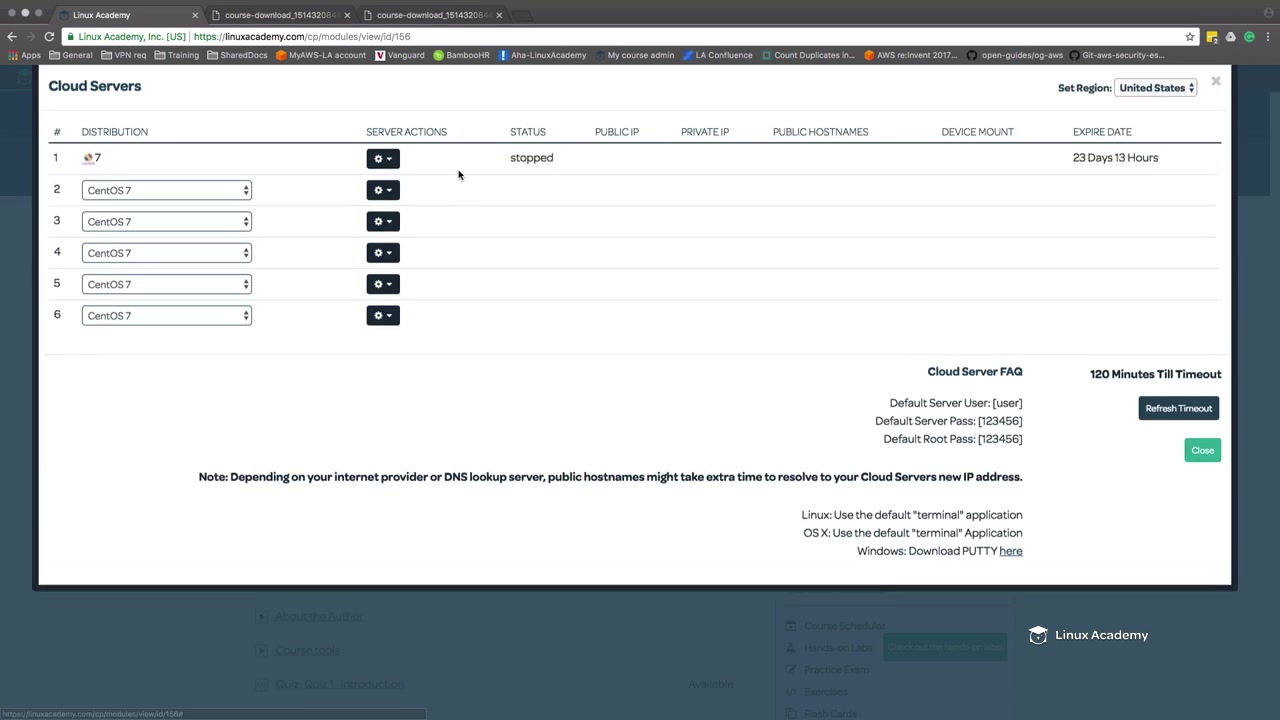Open the SharedDocs bookmarks folder
1280x720 pixels.
237,55
